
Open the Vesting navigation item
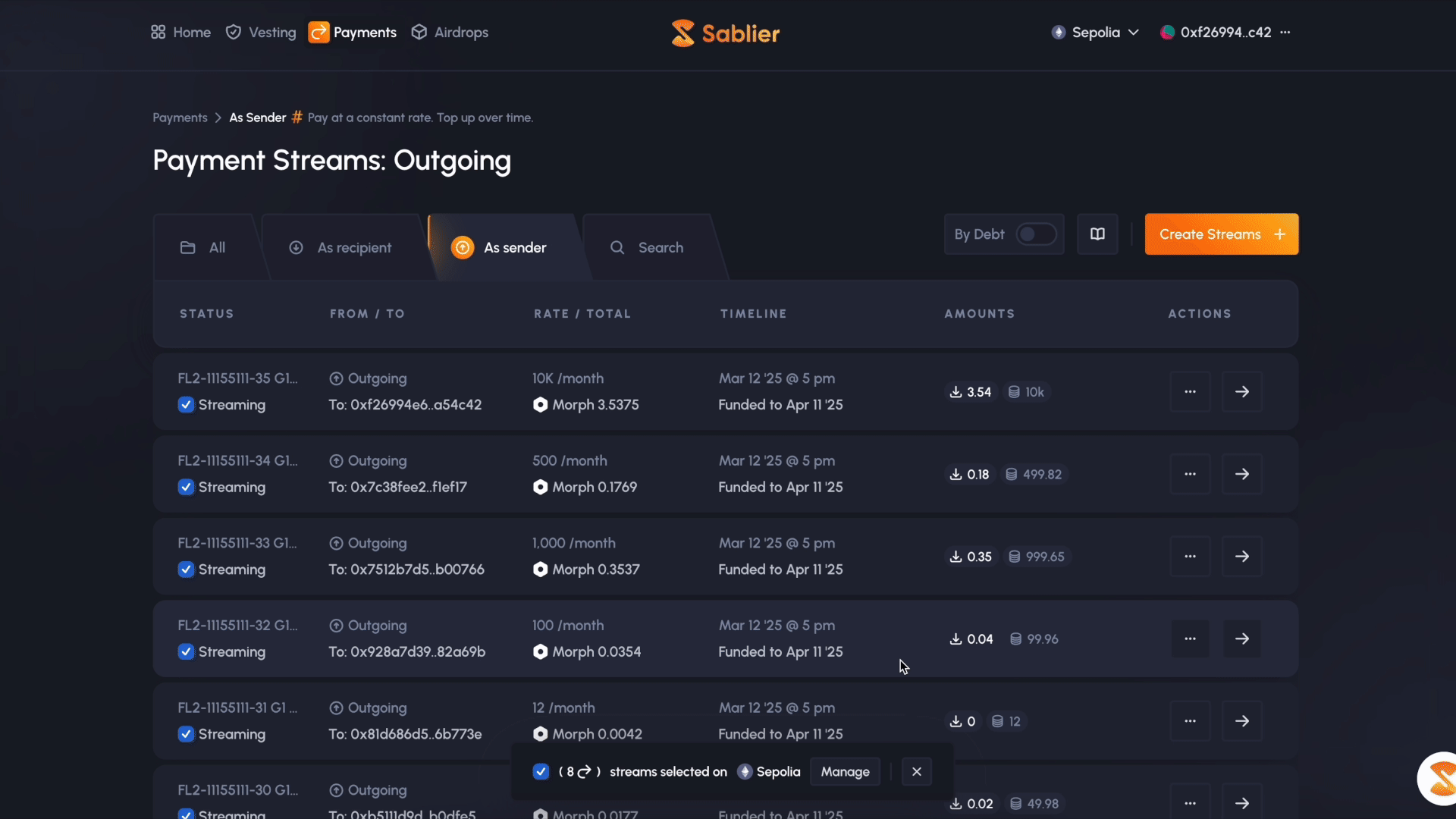tap(261, 33)
